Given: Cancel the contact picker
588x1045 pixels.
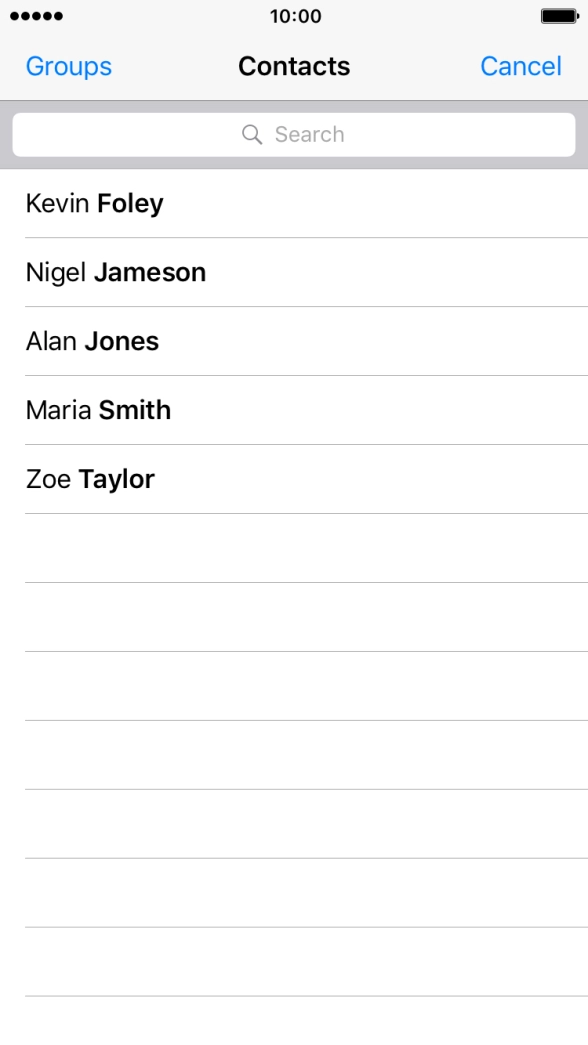Looking at the screenshot, I should click(x=521, y=66).
